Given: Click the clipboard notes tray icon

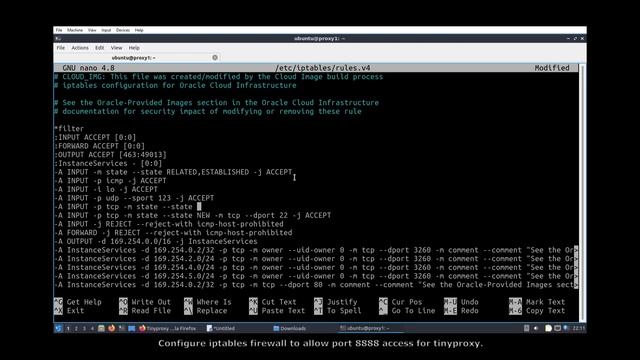Looking at the screenshot, I should pyautogui.click(x=548, y=328).
